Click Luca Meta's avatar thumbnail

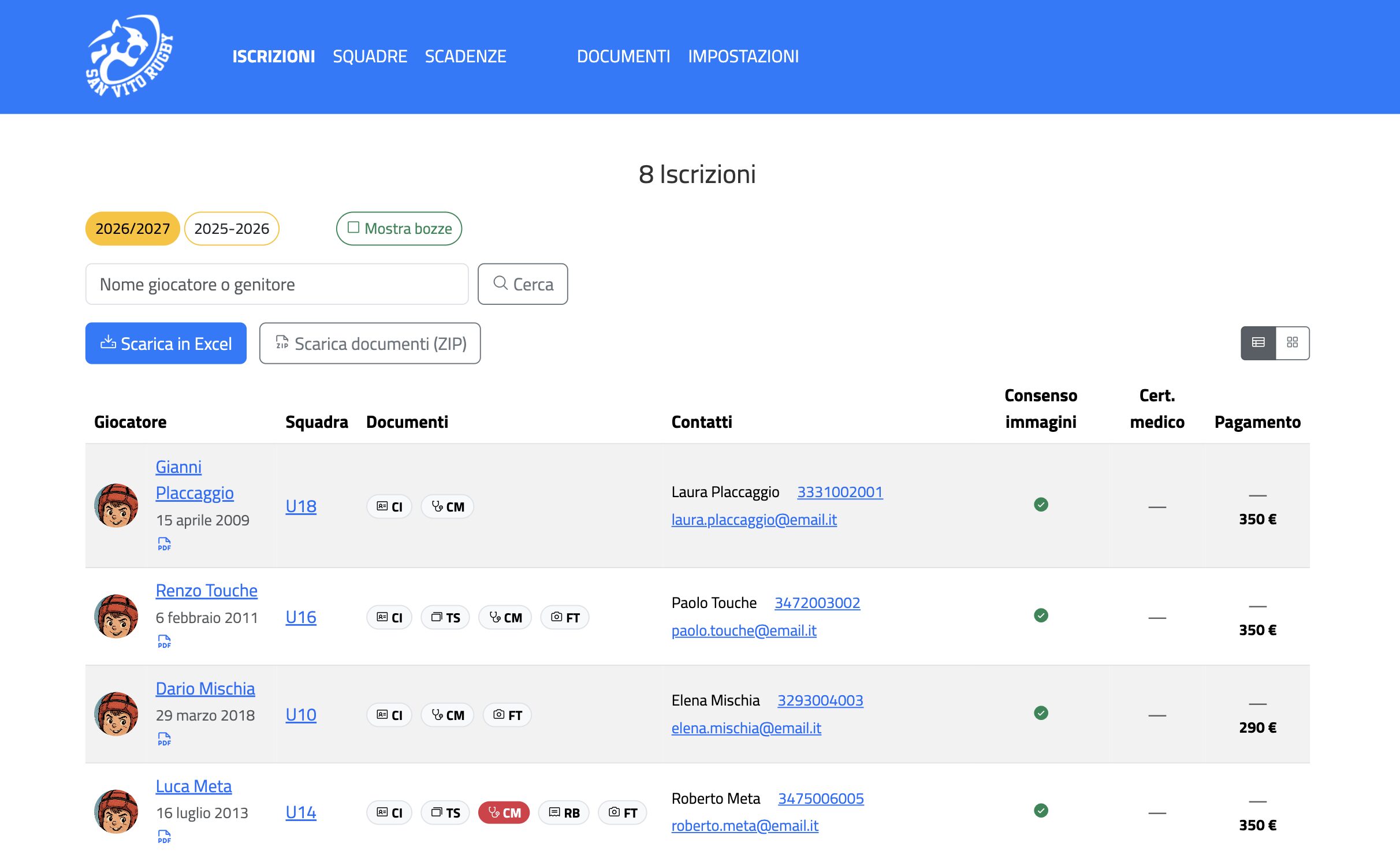pyautogui.click(x=116, y=811)
